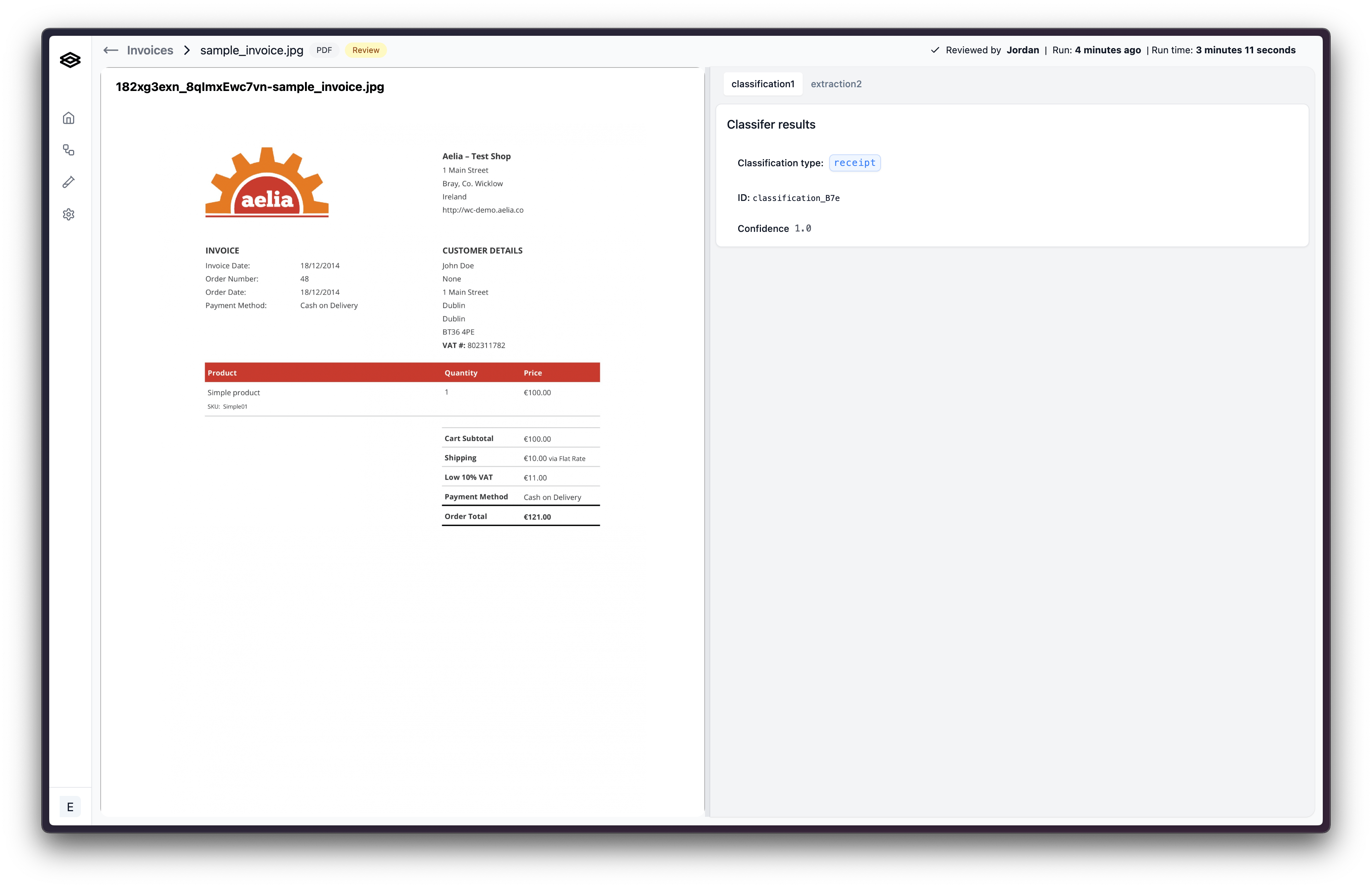Image resolution: width=1372 pixels, height=888 pixels.
Task: Click the back arrow icon
Action: pos(111,51)
